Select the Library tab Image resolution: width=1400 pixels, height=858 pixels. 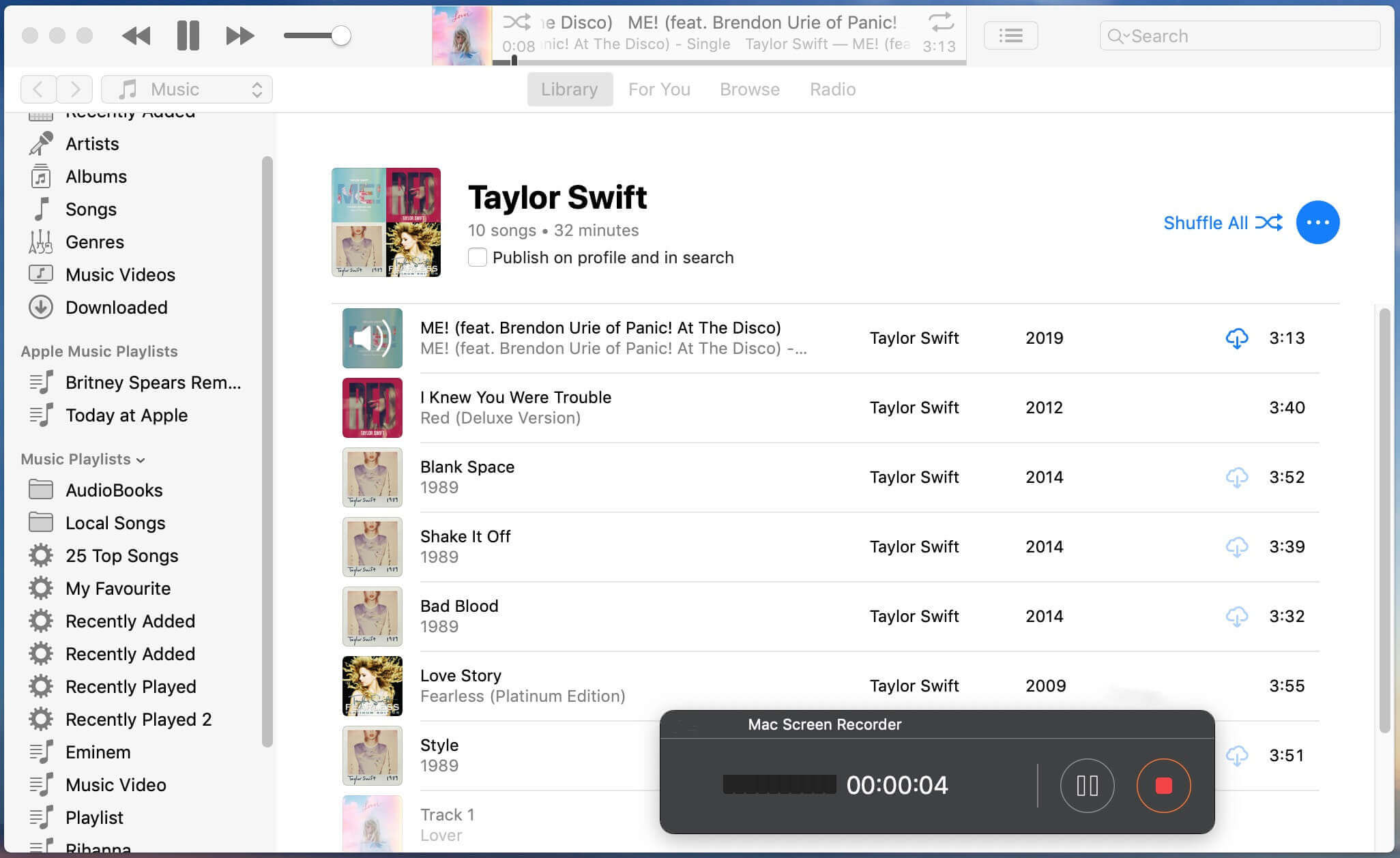pos(570,89)
